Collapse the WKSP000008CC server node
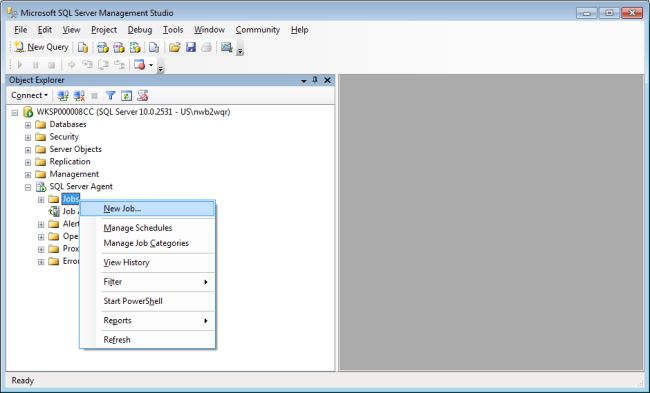This screenshot has width=650, height=393. tap(15, 112)
